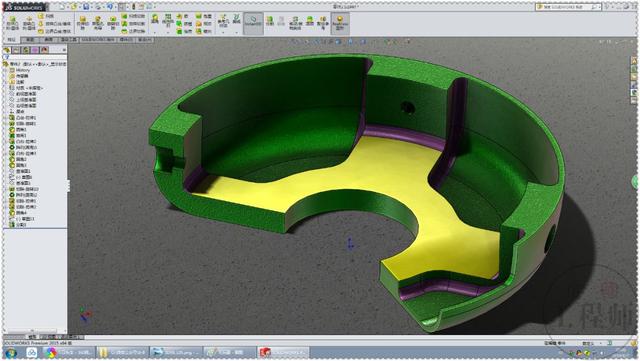Select the Extruded Cut tool
This screenshot has width=640, height=361.
pos(83,23)
